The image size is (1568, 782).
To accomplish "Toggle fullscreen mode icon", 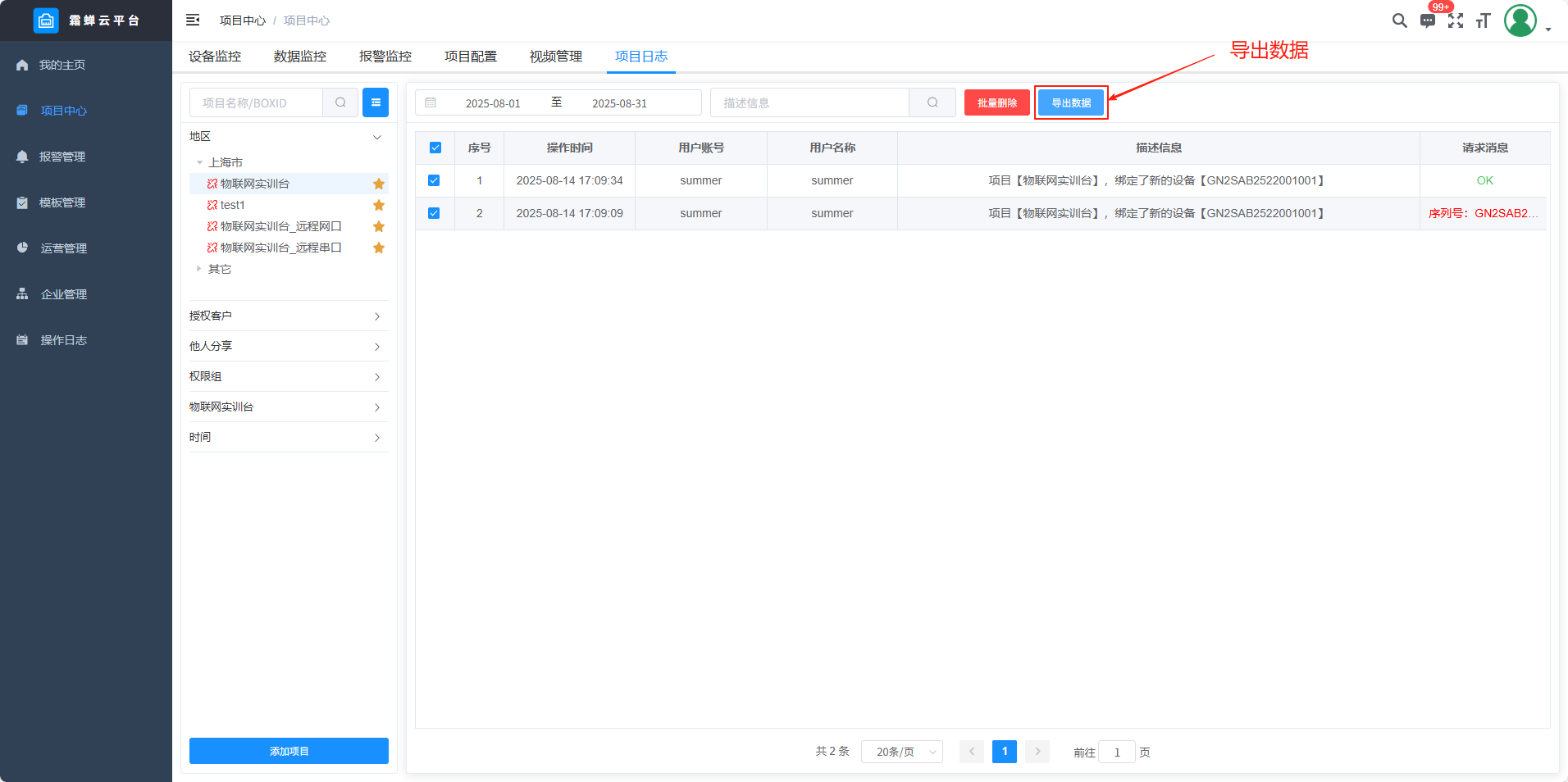I will pos(1456,20).
